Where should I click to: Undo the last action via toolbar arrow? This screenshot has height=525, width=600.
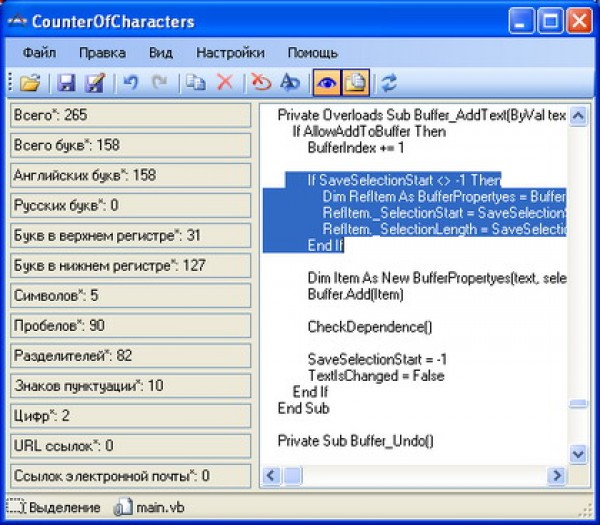click(x=130, y=82)
